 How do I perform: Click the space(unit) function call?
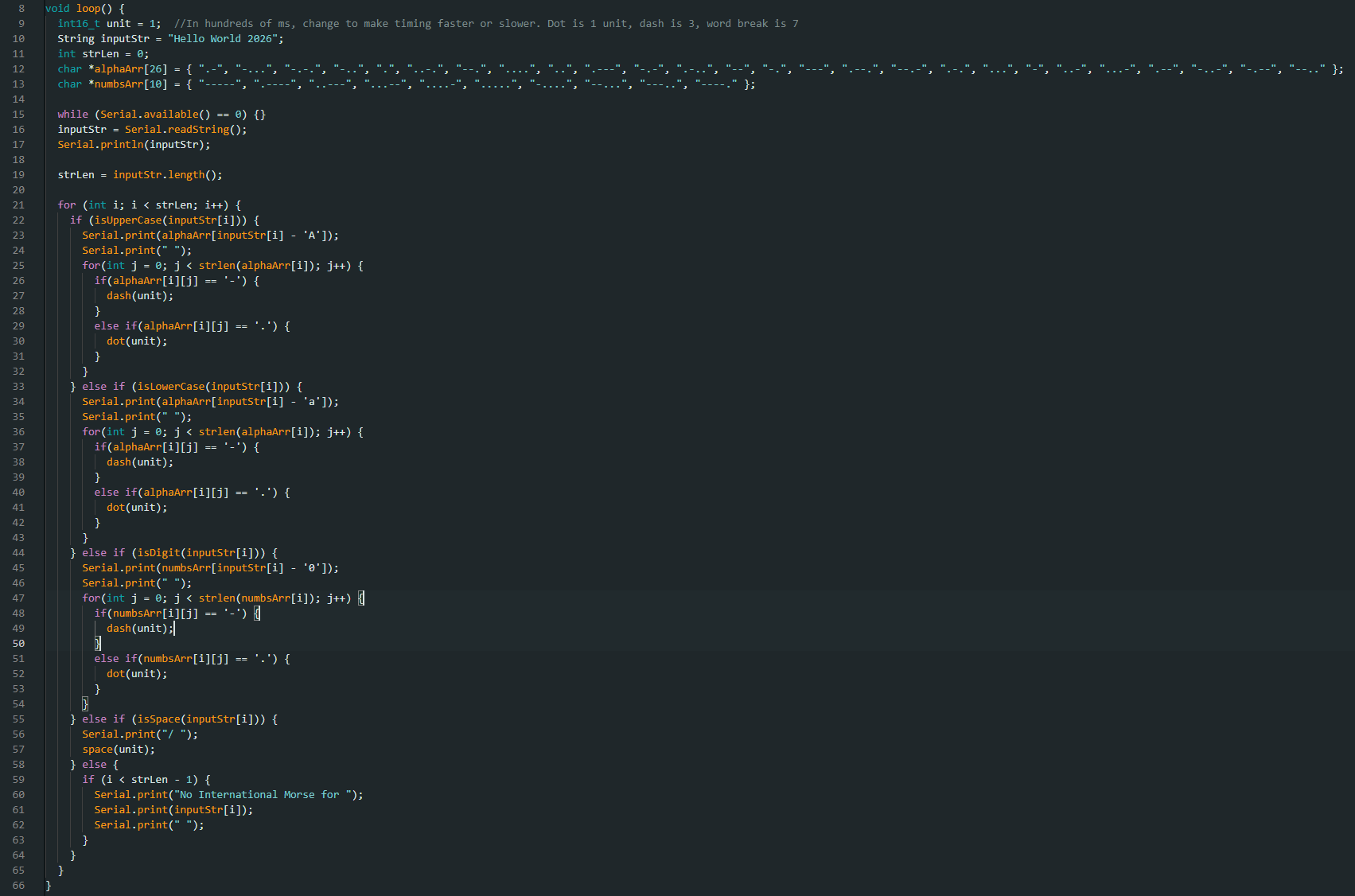[119, 750]
